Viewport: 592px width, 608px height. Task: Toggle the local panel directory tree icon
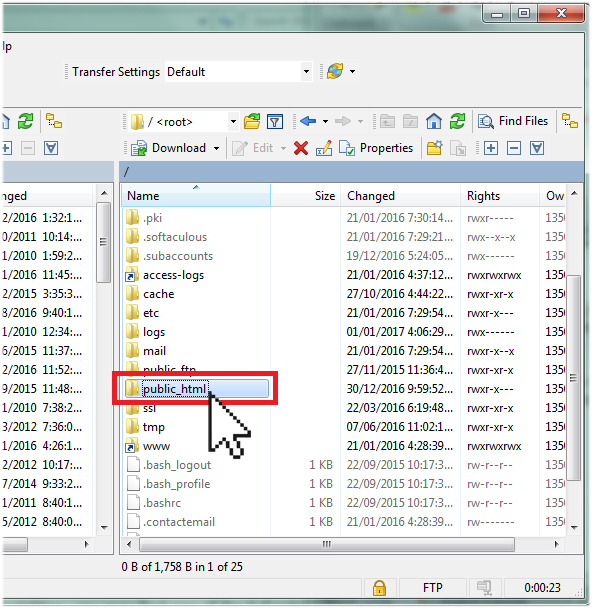(x=54, y=121)
